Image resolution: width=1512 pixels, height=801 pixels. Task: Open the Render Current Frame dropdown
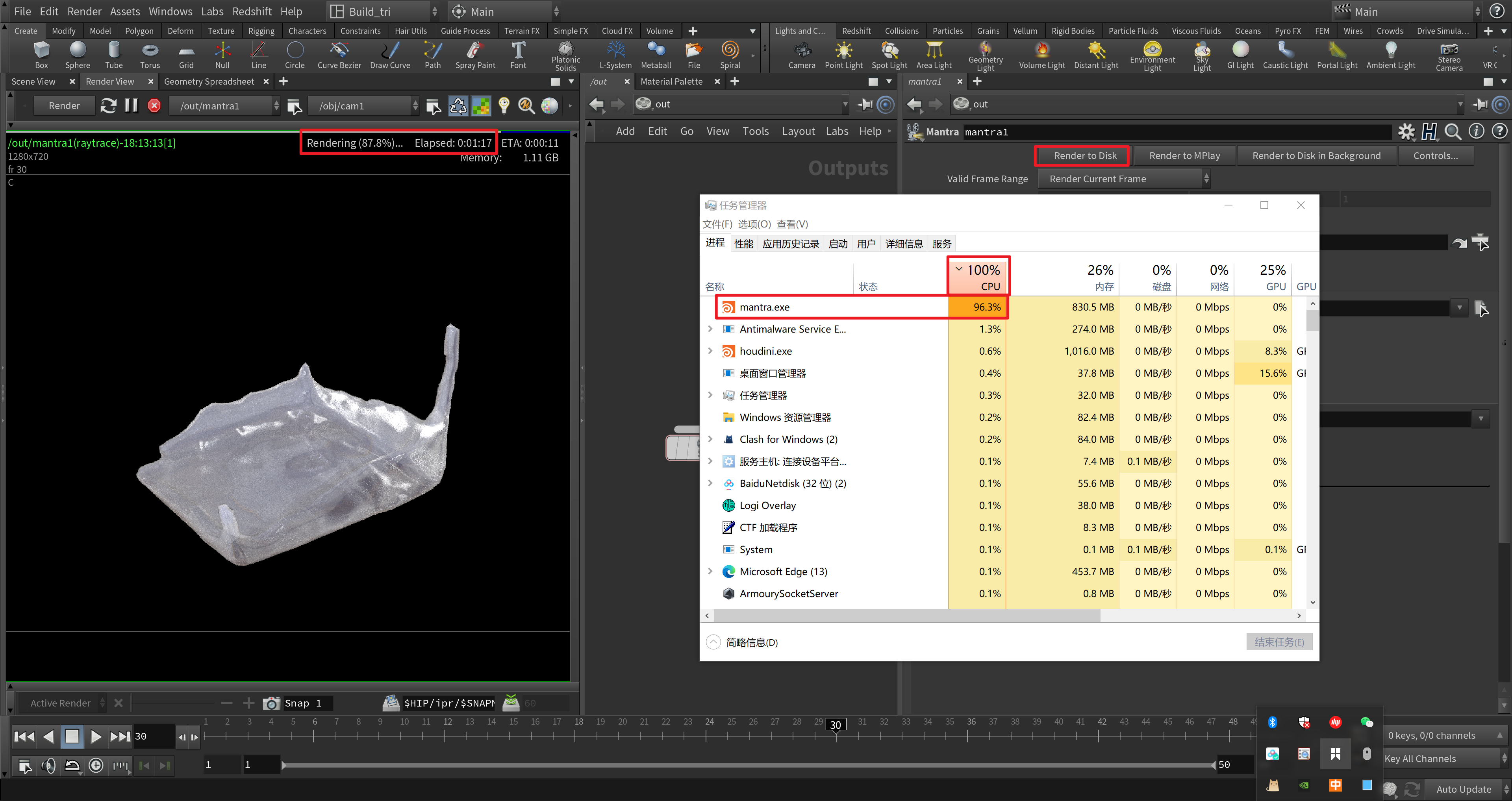1123,178
